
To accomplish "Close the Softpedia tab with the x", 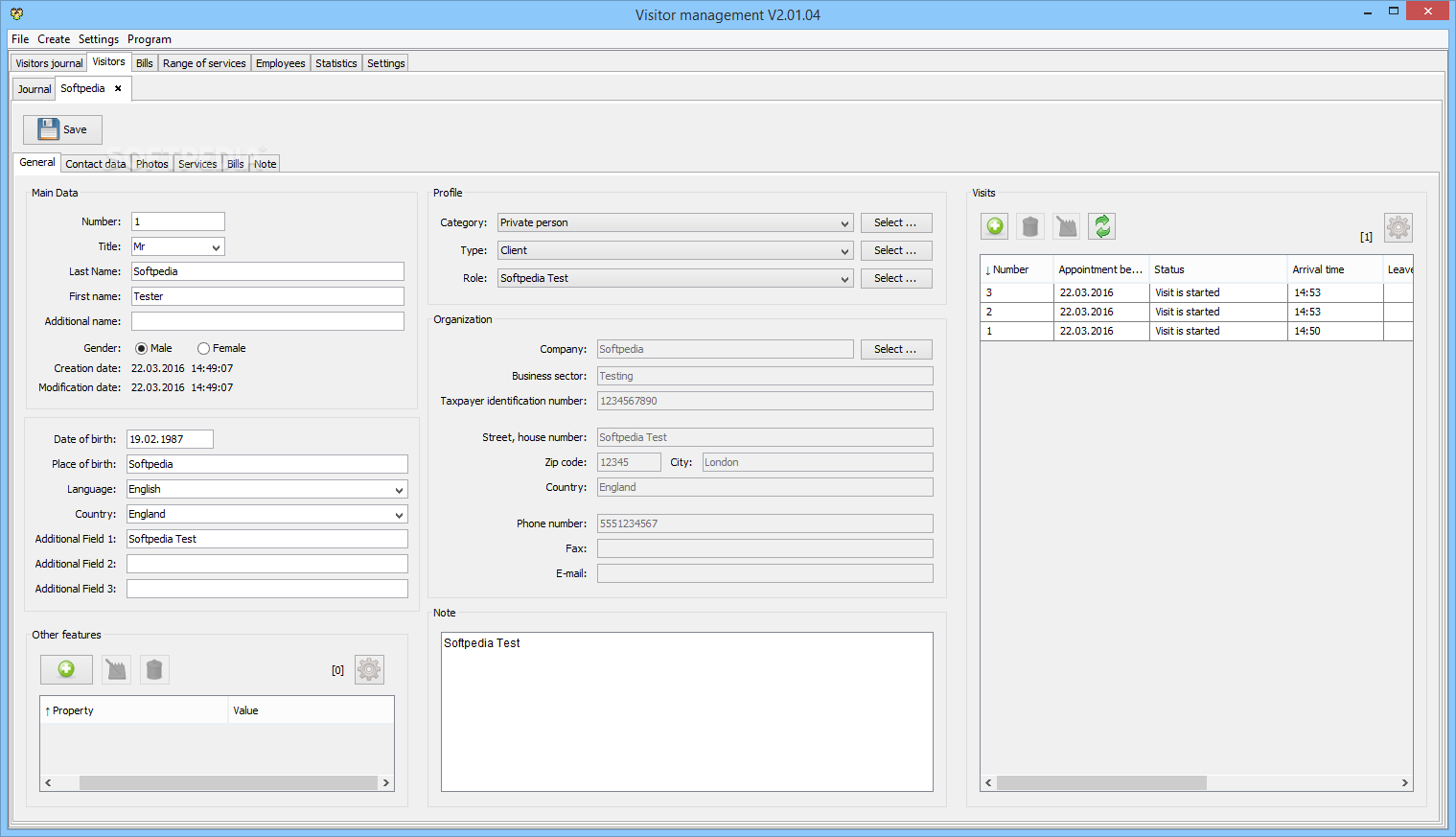I will pos(118,88).
